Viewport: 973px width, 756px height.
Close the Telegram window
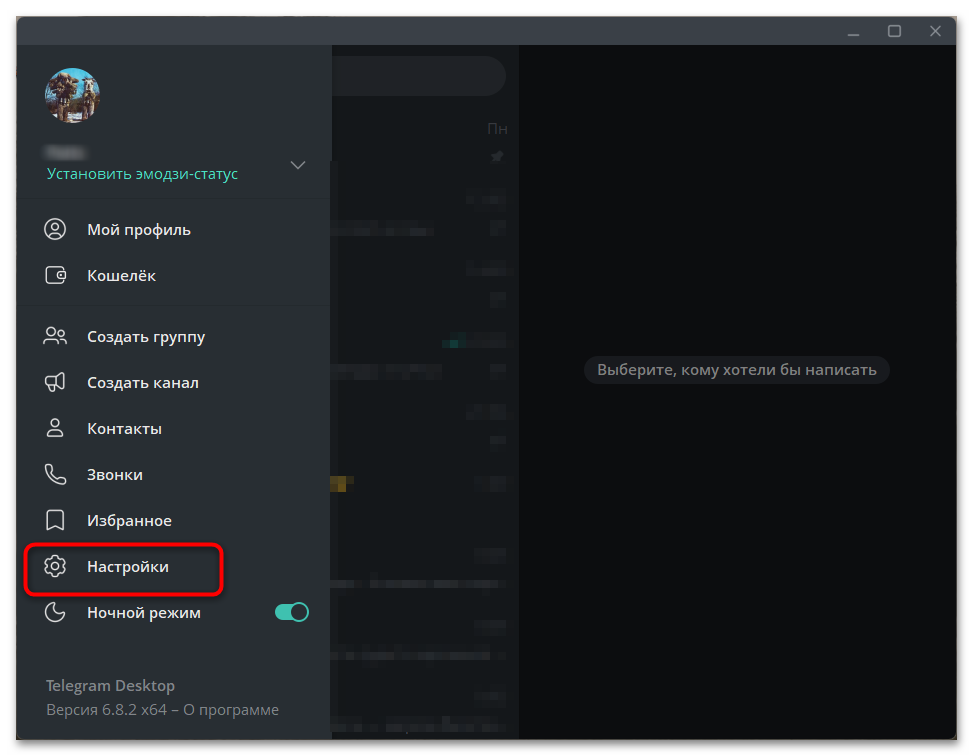tap(935, 31)
